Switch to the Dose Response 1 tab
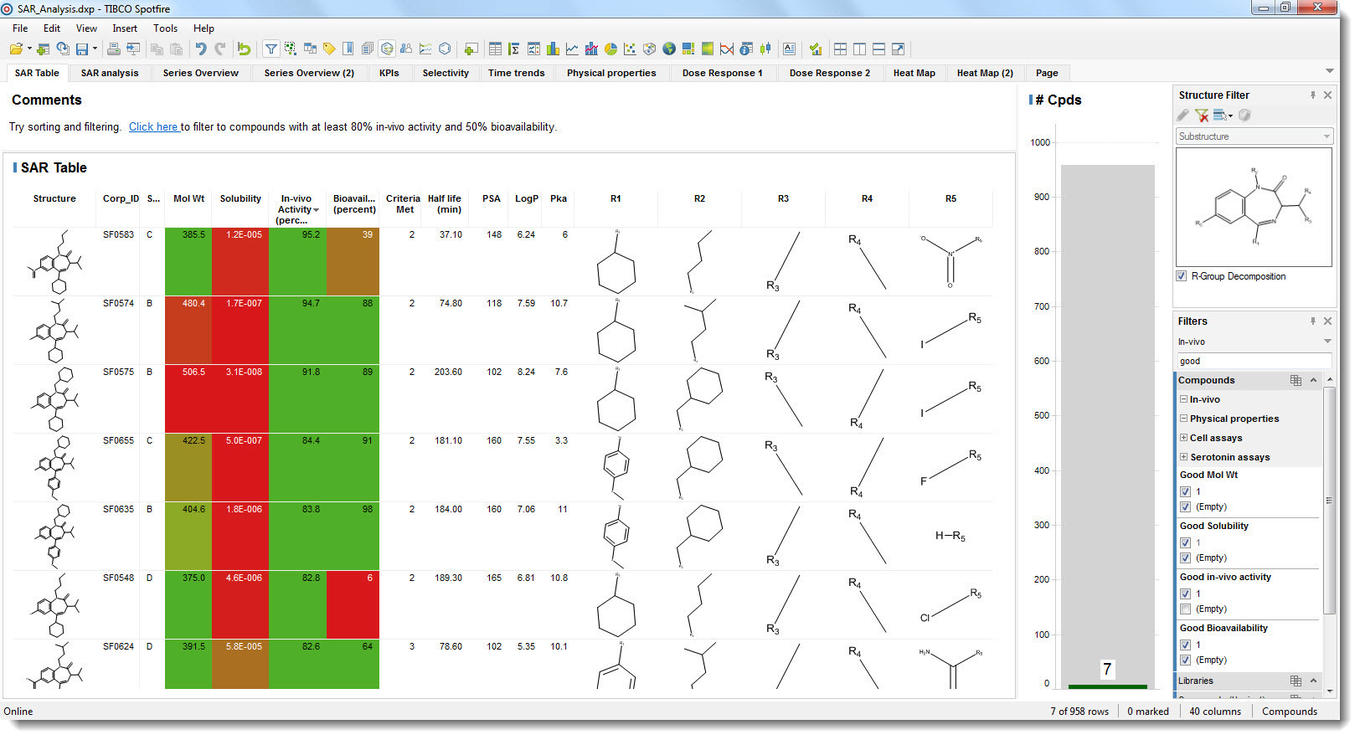This screenshot has height=740, width=1360. tap(722, 73)
